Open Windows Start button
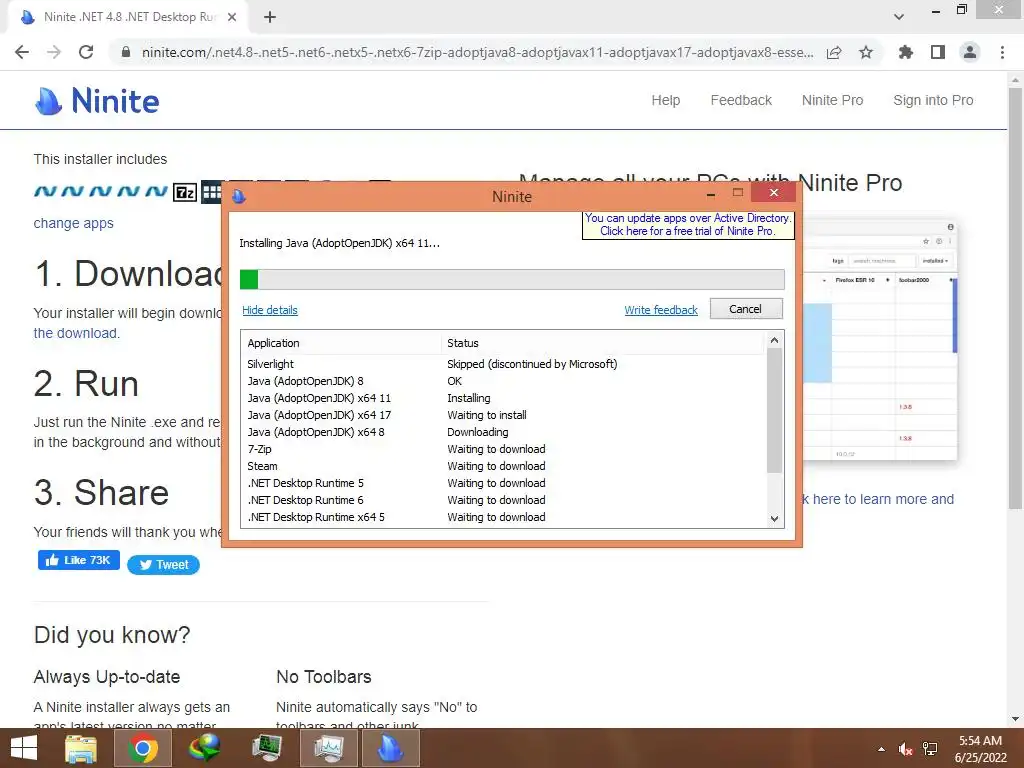 24,748
